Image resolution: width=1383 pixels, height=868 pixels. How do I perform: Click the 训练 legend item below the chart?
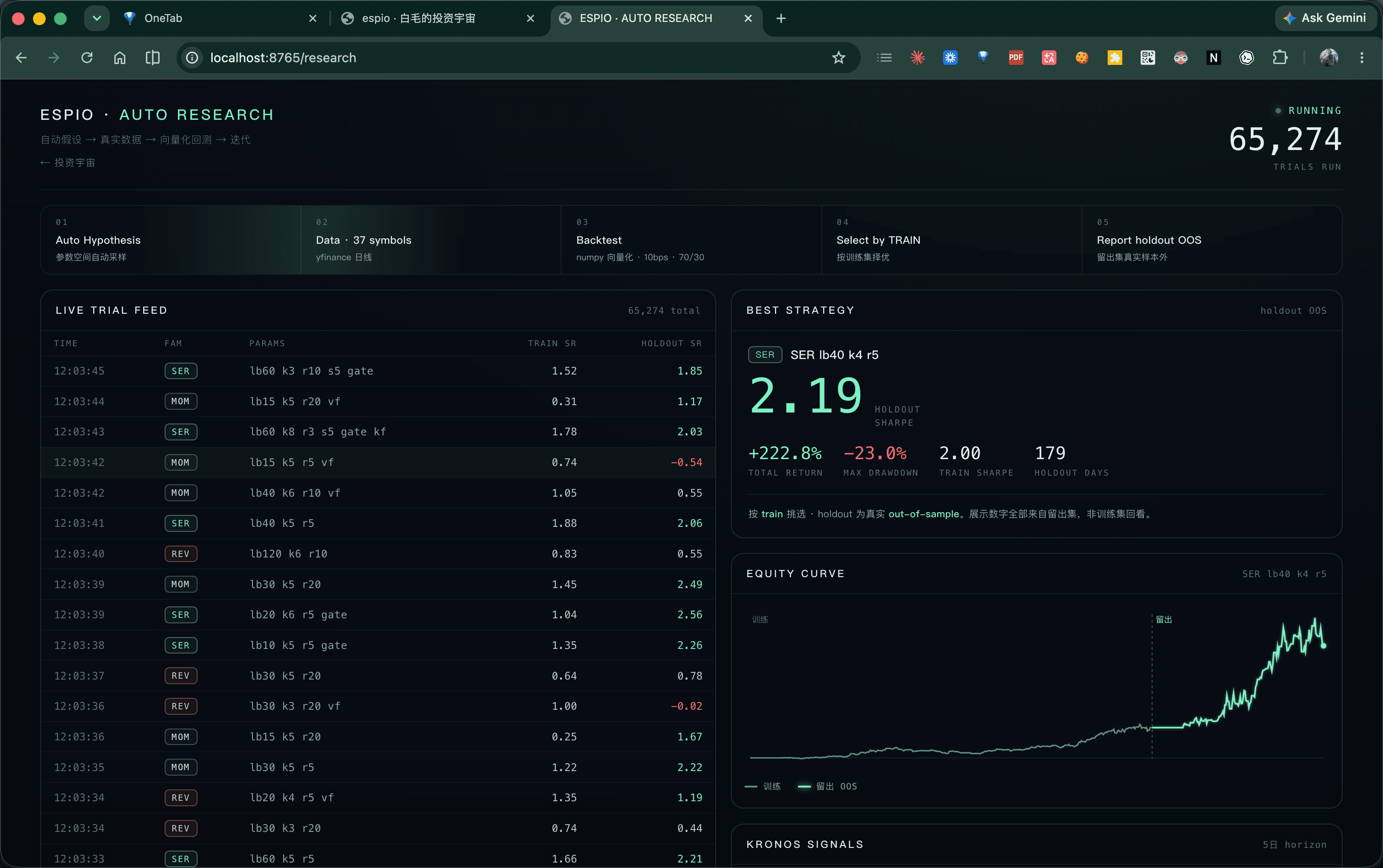coord(762,786)
